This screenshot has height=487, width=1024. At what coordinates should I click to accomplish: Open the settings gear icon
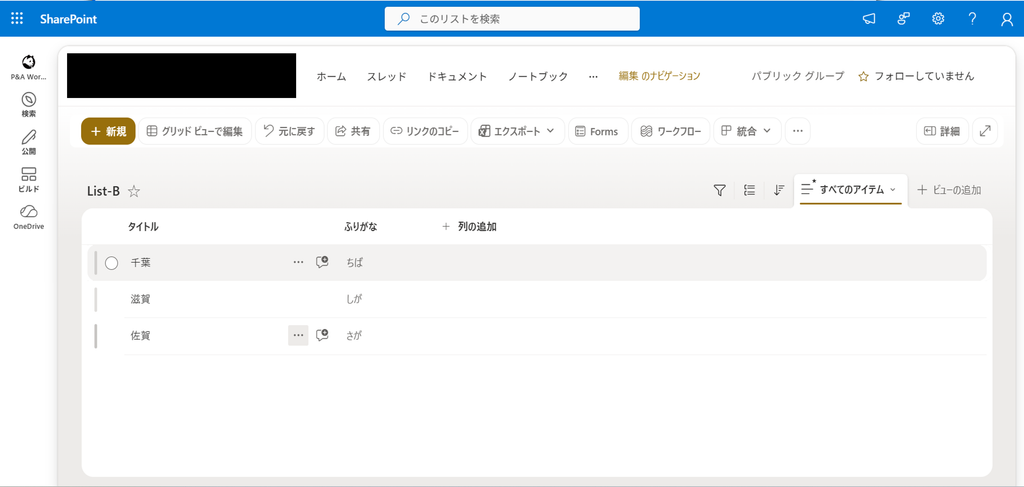938,19
